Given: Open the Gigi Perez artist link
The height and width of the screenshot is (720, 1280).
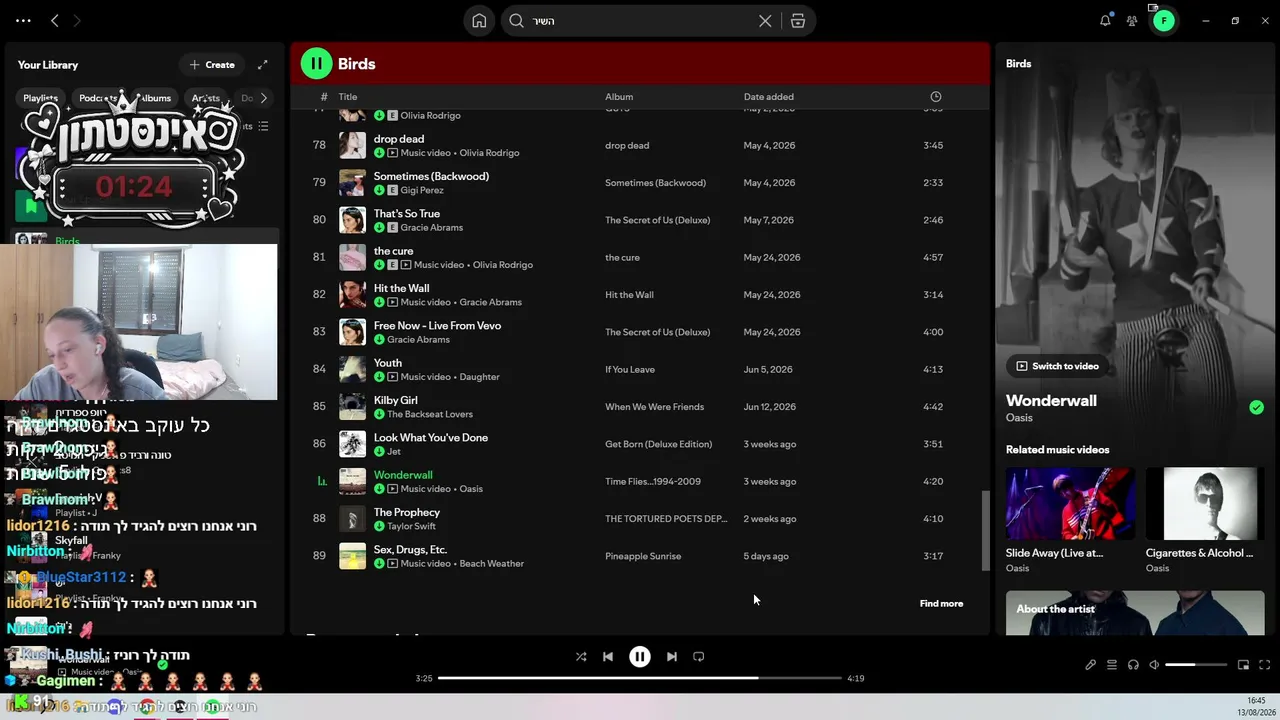Looking at the screenshot, I should click(x=421, y=190).
